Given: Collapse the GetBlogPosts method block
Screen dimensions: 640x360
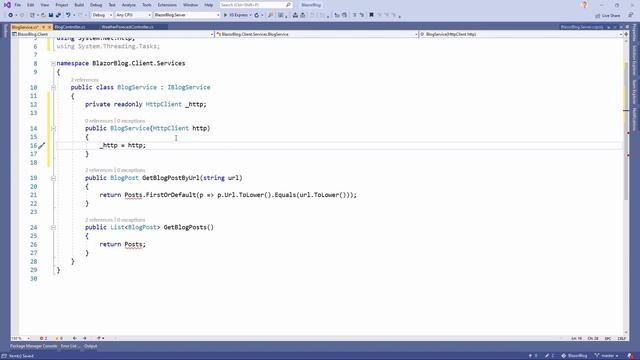Looking at the screenshot, I should tap(53, 228).
